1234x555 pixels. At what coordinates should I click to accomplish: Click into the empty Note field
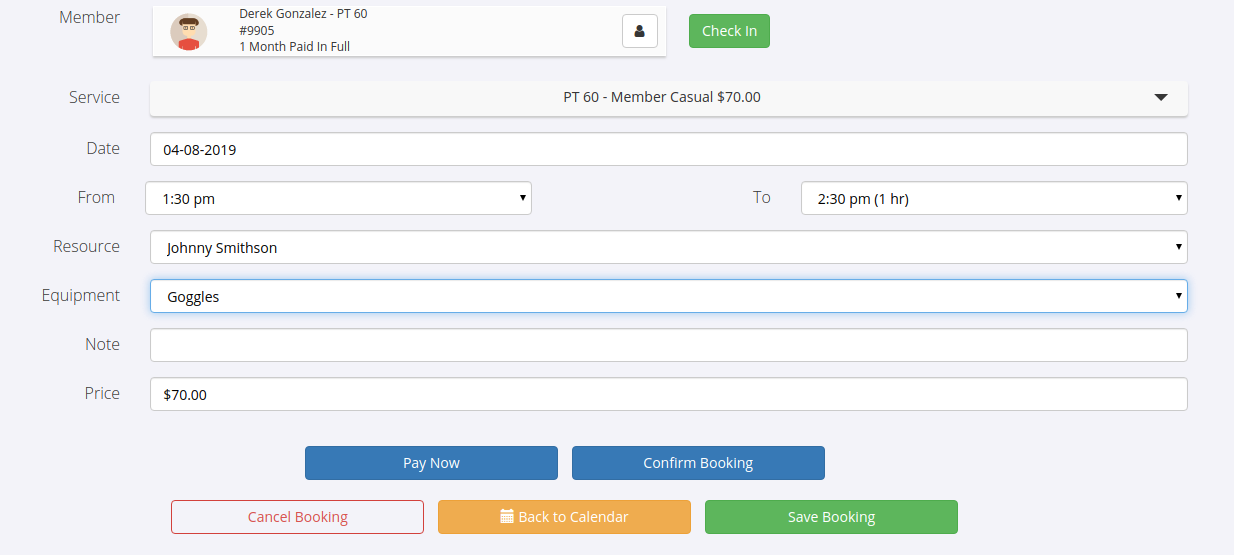(668, 345)
